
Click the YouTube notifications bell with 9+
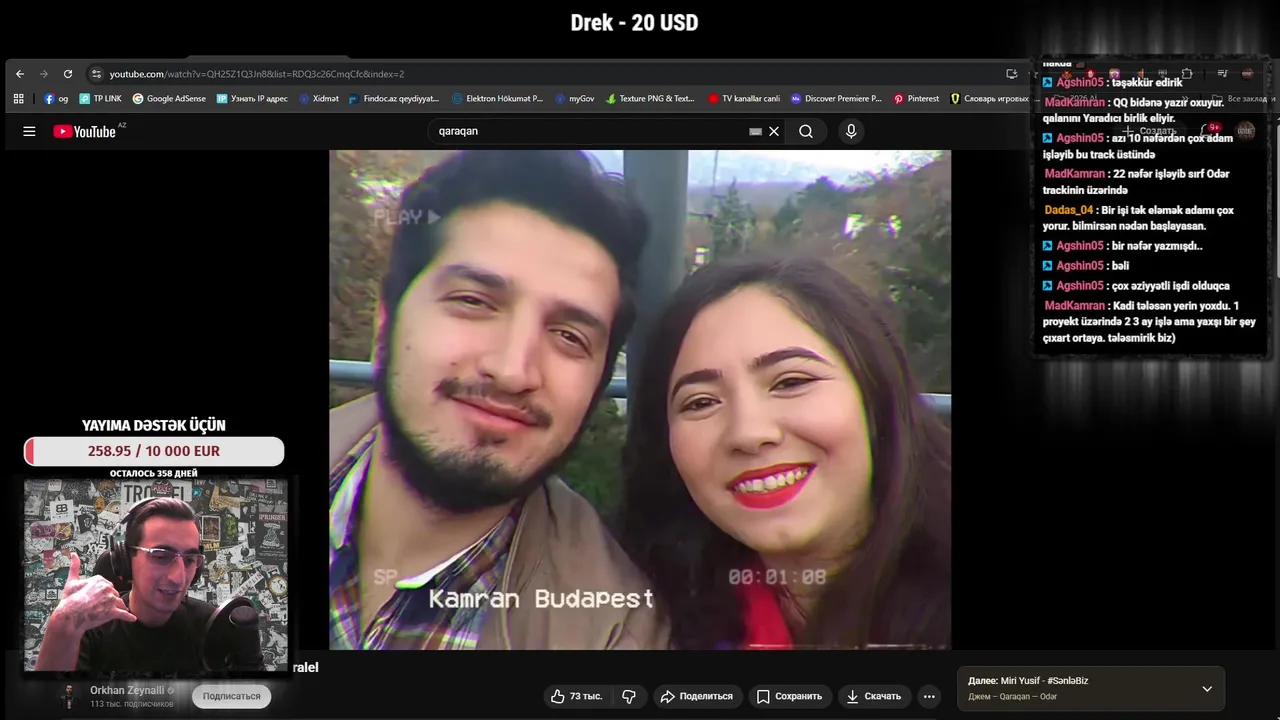tap(1210, 131)
